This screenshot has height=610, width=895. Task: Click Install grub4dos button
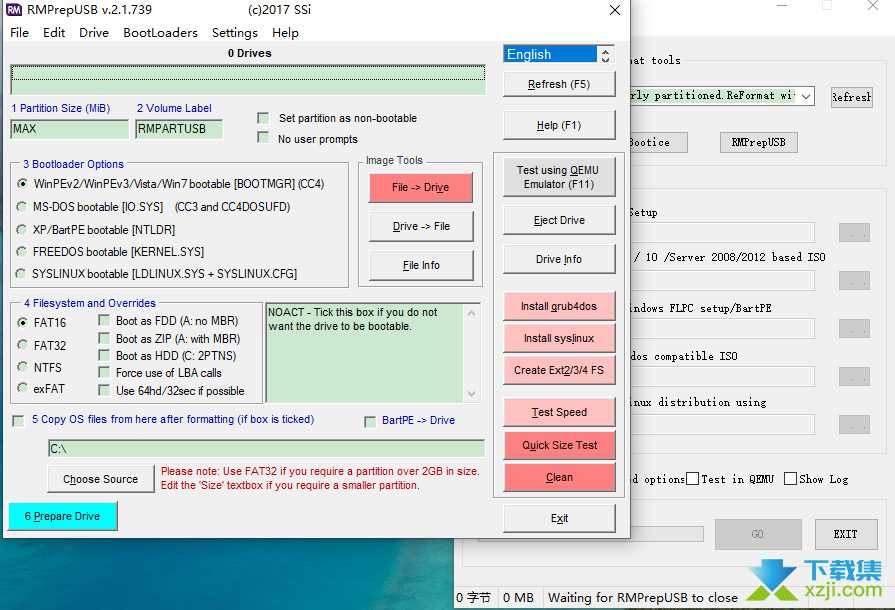coord(559,306)
